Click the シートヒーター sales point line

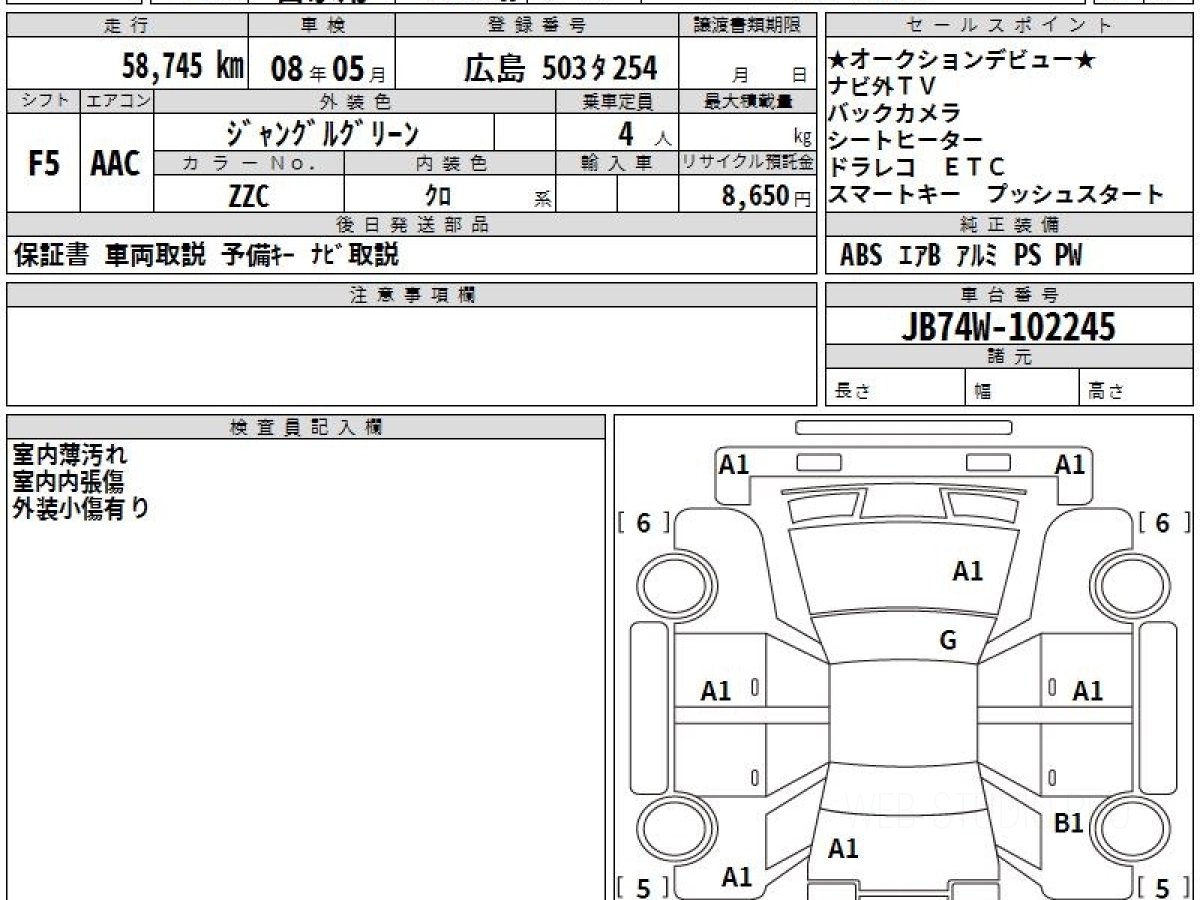click(x=906, y=141)
